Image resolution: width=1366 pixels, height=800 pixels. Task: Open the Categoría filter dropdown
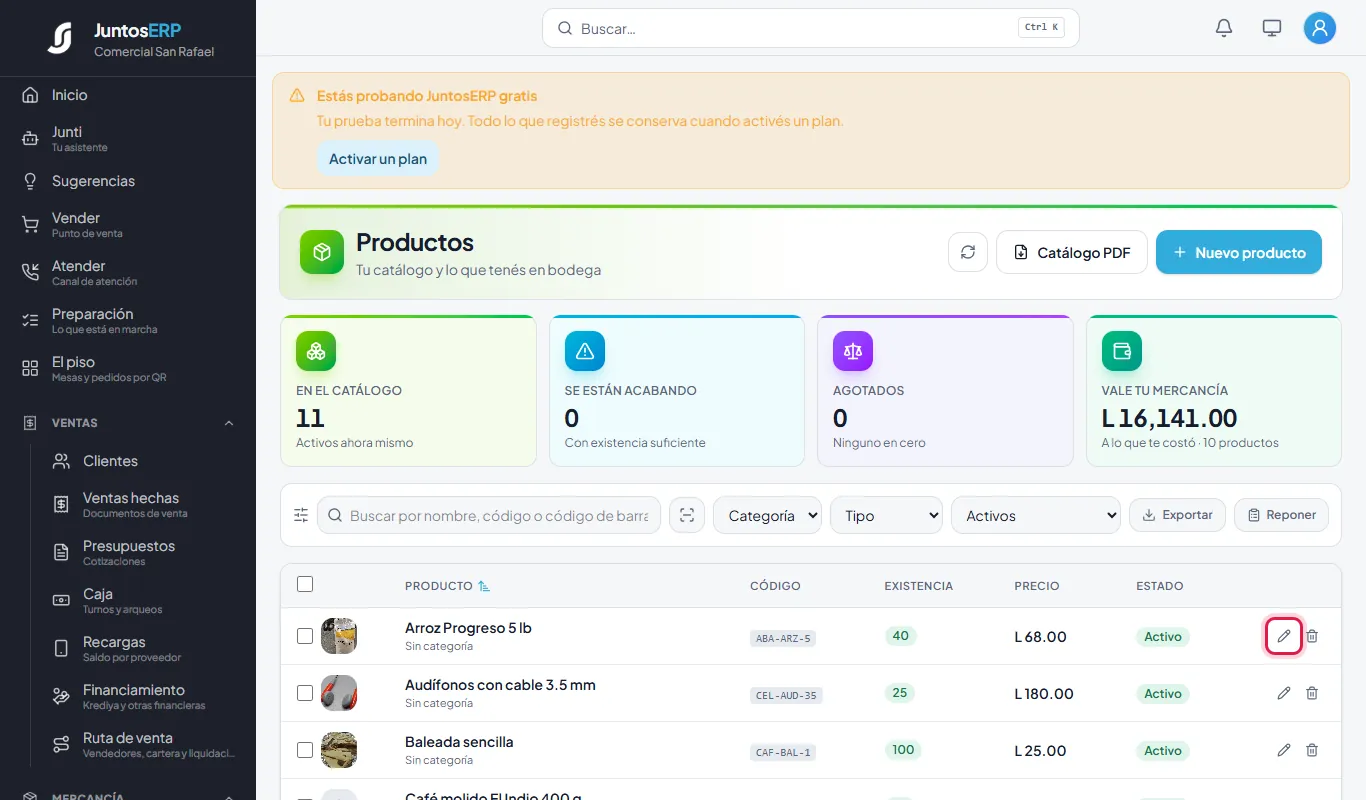[767, 515]
